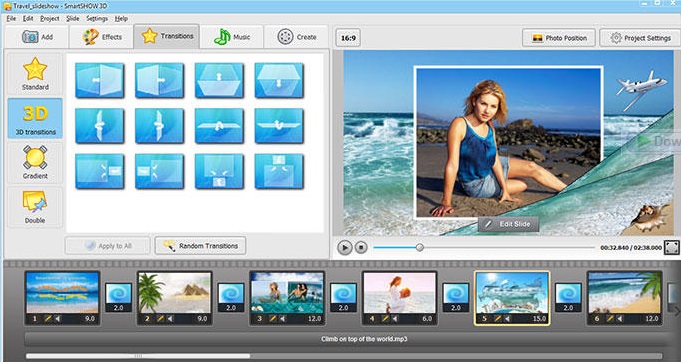The width and height of the screenshot is (681, 362).
Task: Choose the third-row second 3D transition
Action: [159, 171]
